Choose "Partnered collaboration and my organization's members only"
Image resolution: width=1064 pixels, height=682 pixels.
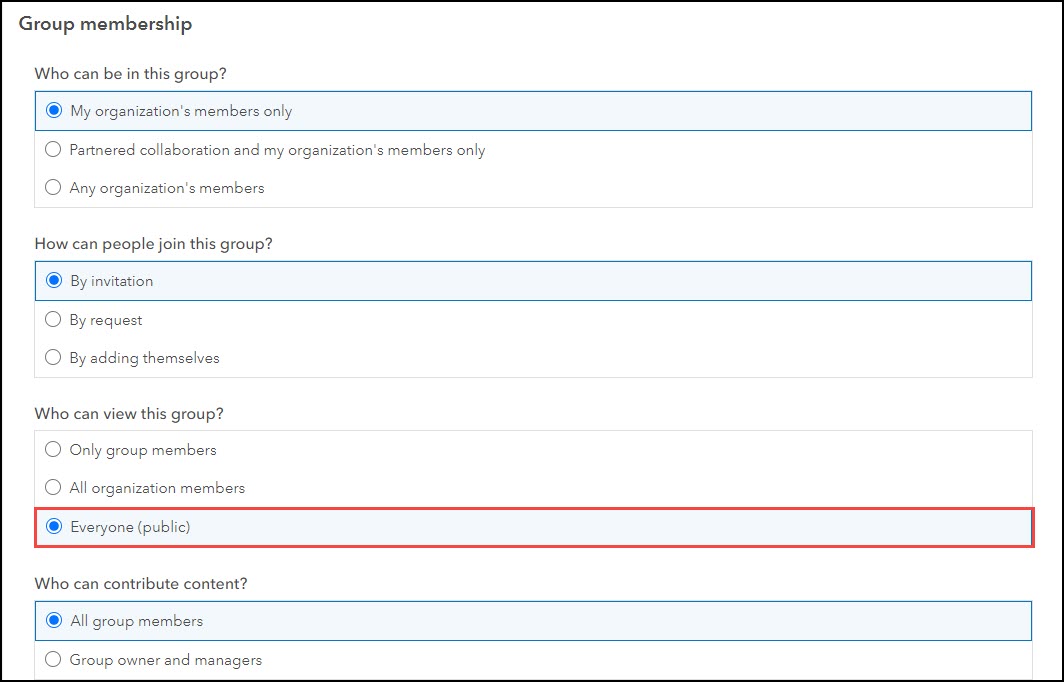point(54,150)
